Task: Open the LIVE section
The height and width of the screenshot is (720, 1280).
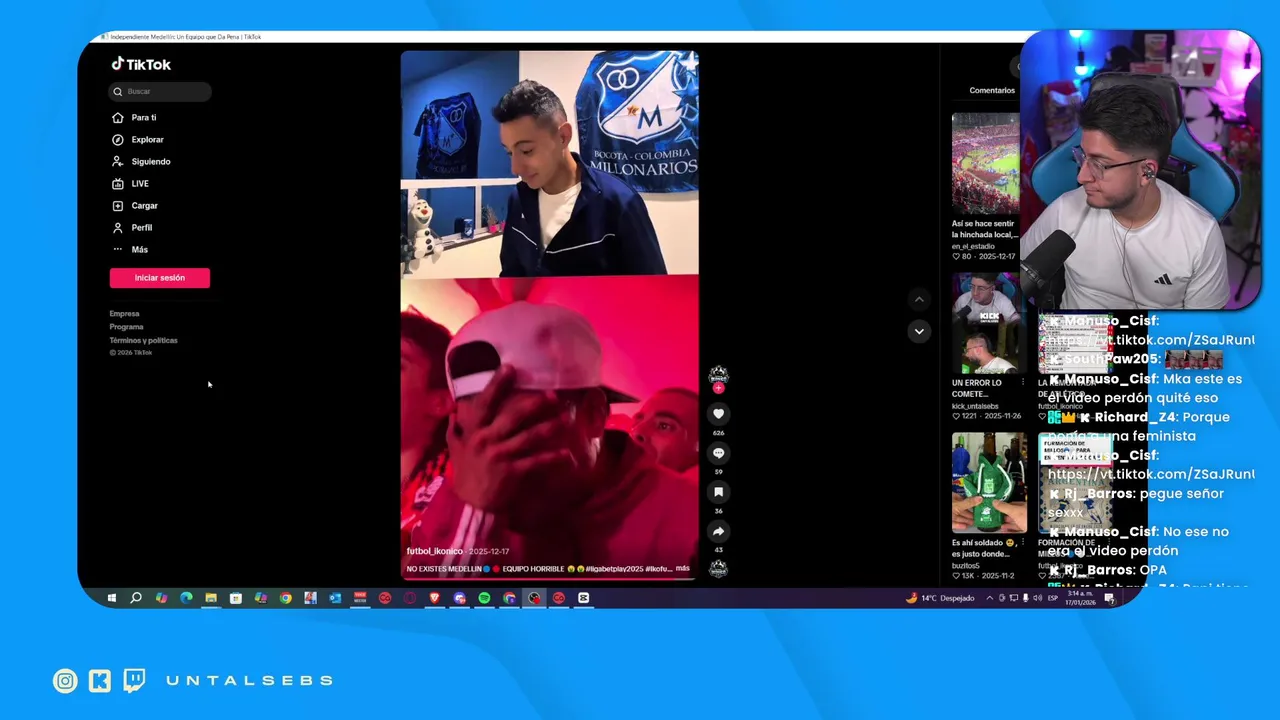Action: click(x=130, y=183)
